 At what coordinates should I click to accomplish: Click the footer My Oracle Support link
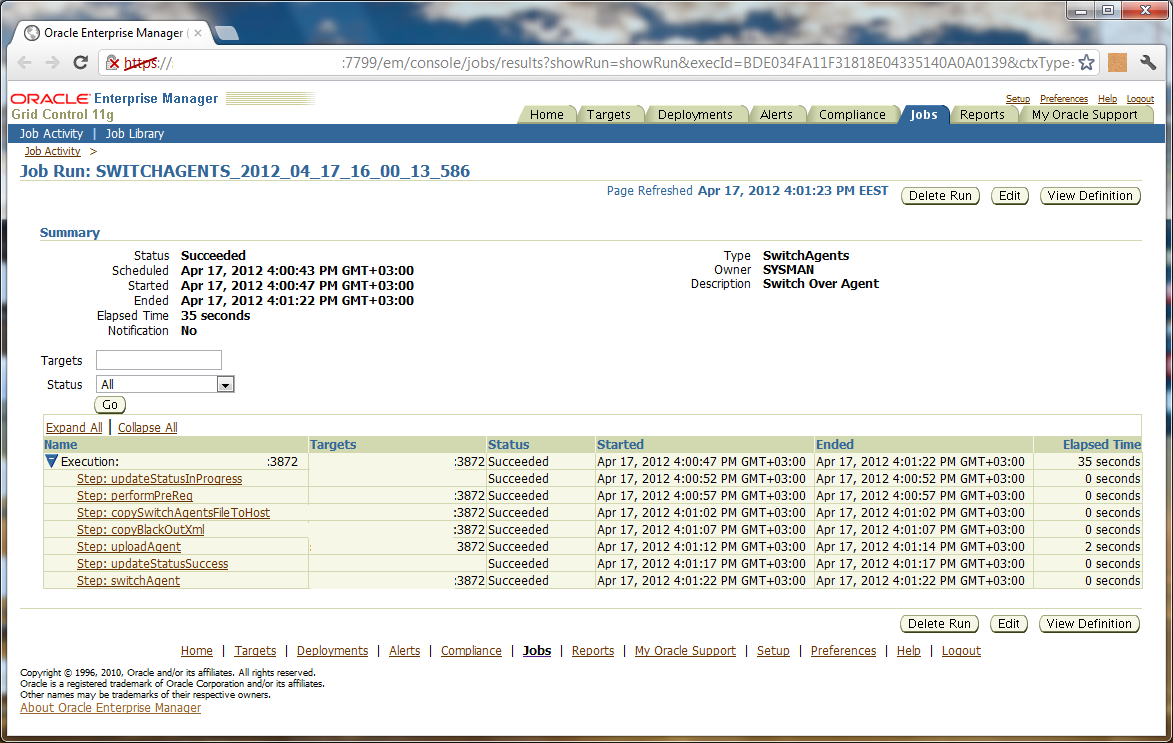(685, 651)
